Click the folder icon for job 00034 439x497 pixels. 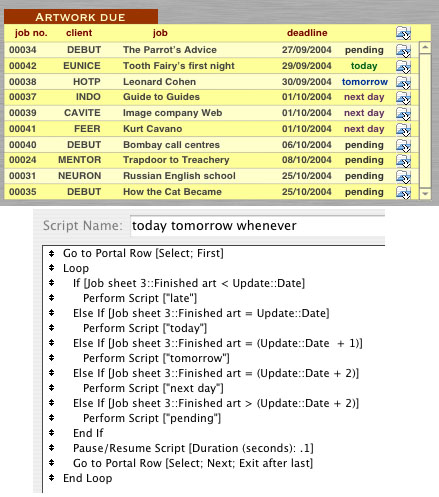[403, 50]
